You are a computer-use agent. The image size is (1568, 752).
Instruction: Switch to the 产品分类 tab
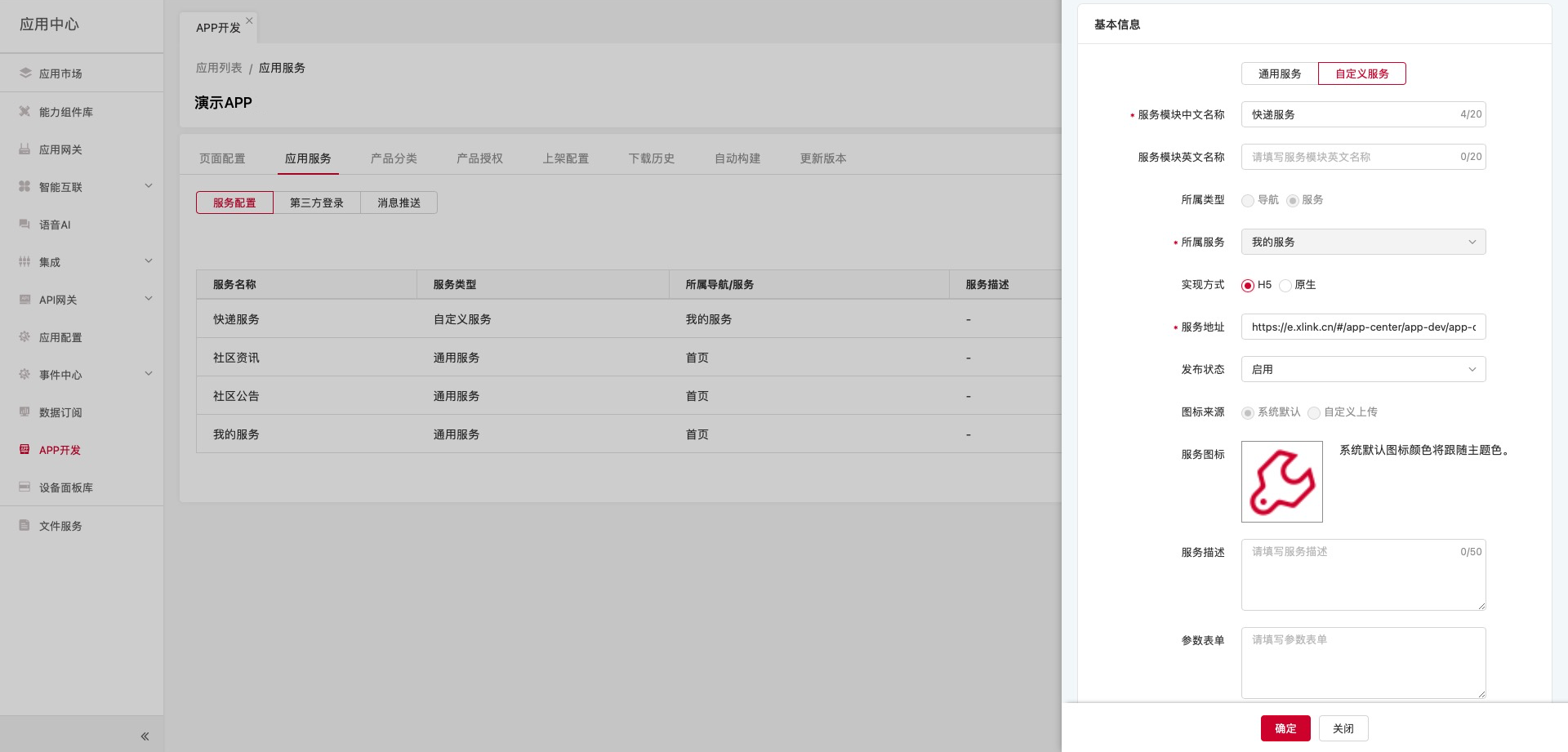(x=394, y=158)
